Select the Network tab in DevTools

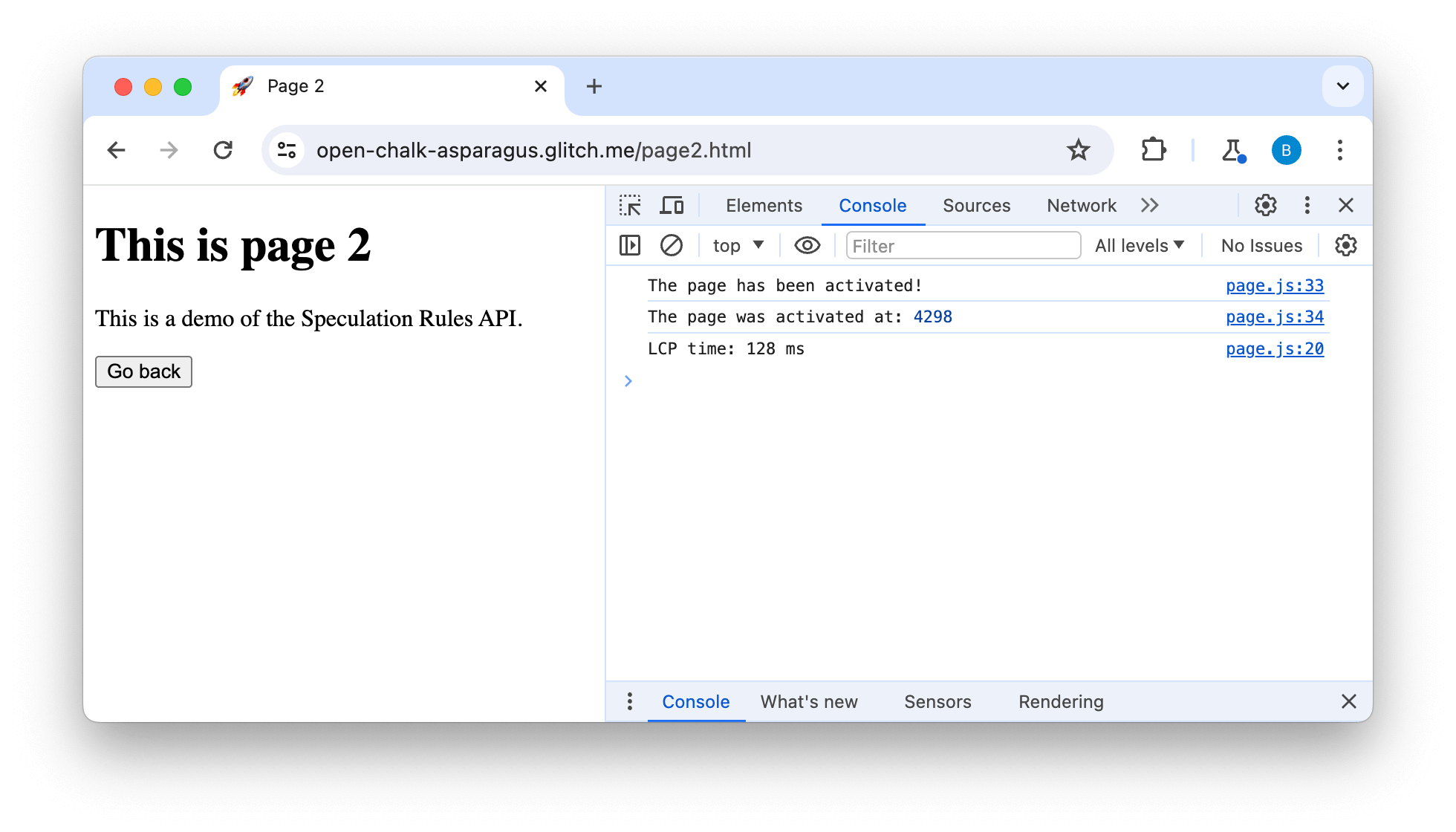click(x=1082, y=204)
